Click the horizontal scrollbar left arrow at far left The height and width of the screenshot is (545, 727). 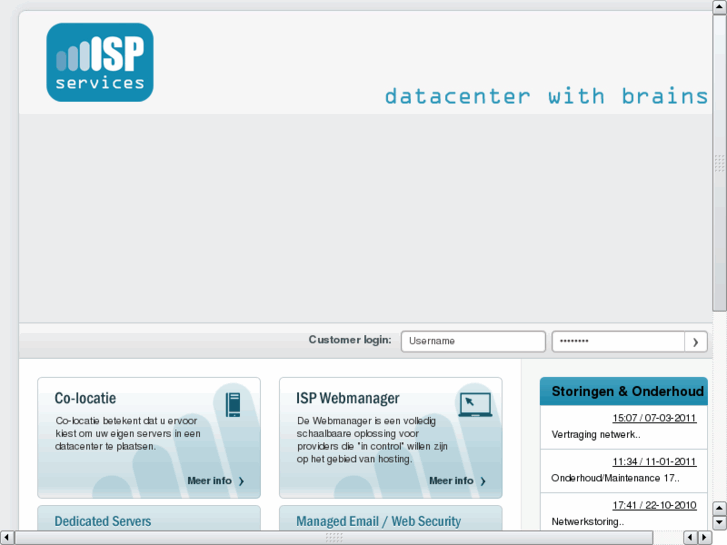pos(6,538)
